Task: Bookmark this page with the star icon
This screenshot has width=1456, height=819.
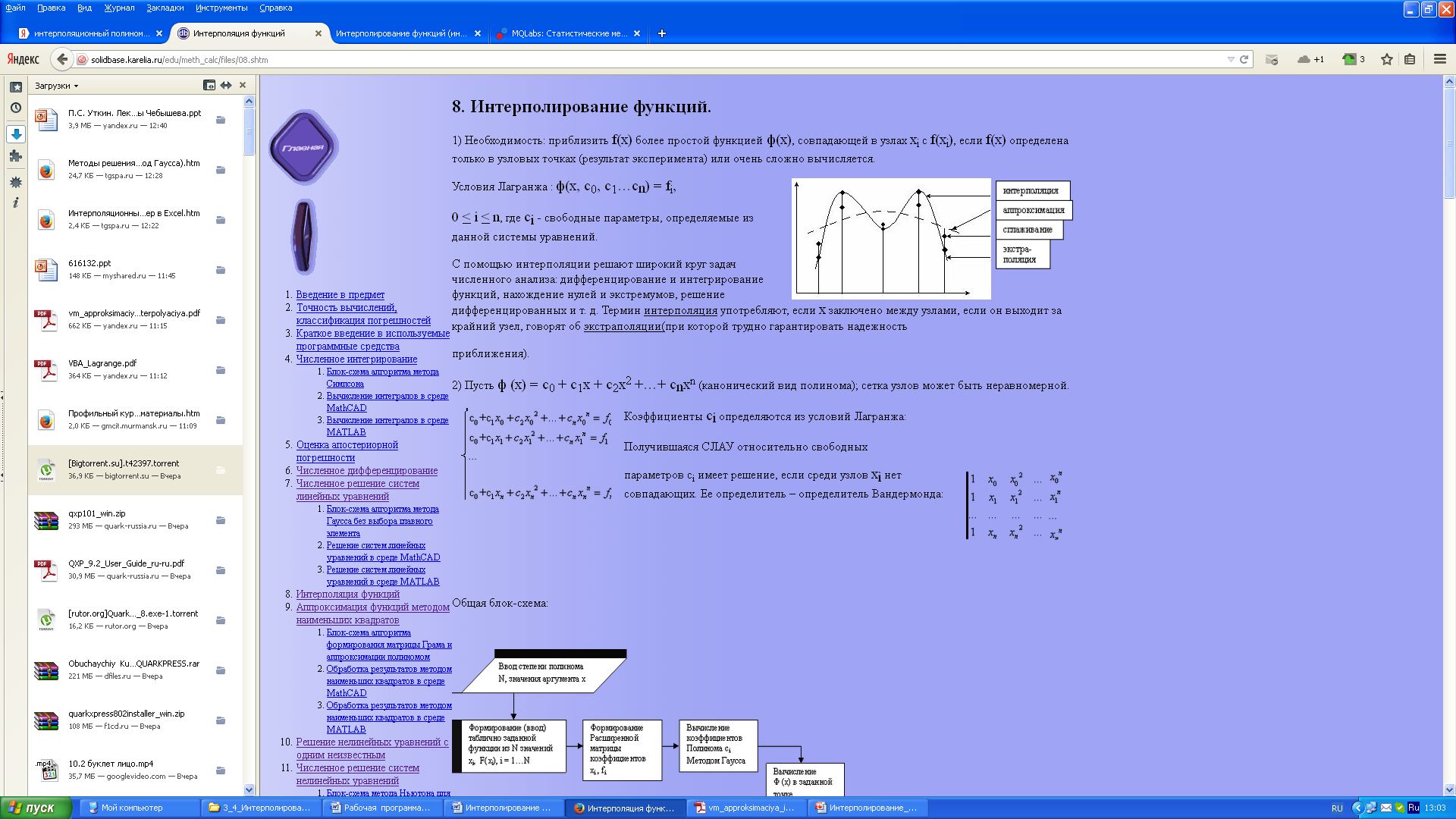Action: click(x=1387, y=59)
